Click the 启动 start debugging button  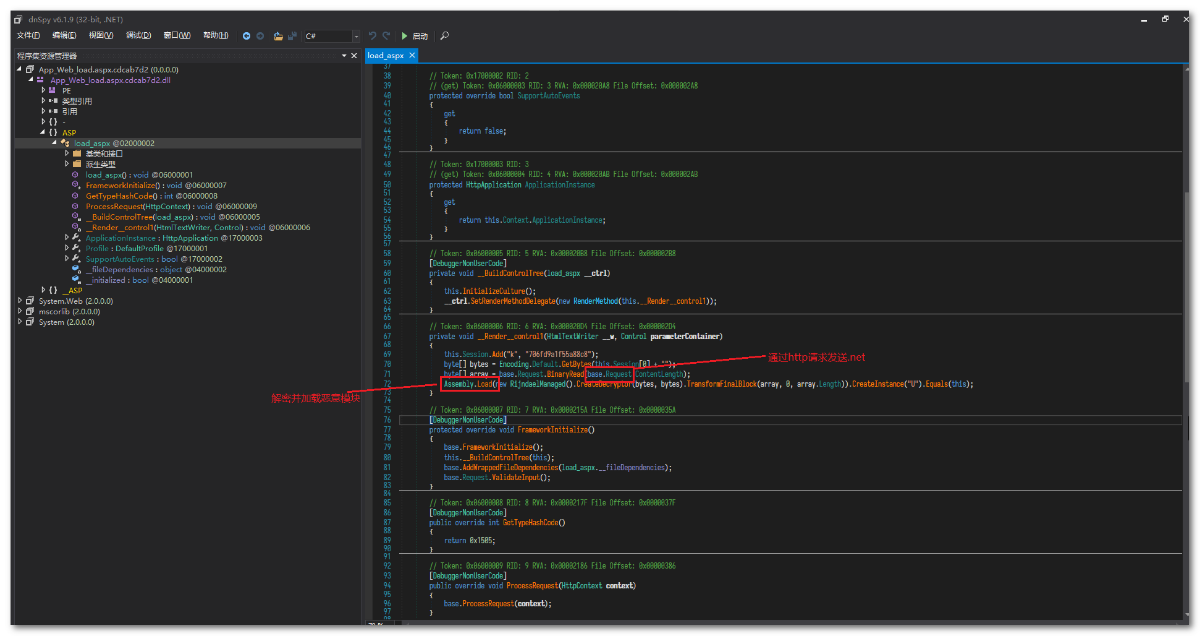coord(413,36)
